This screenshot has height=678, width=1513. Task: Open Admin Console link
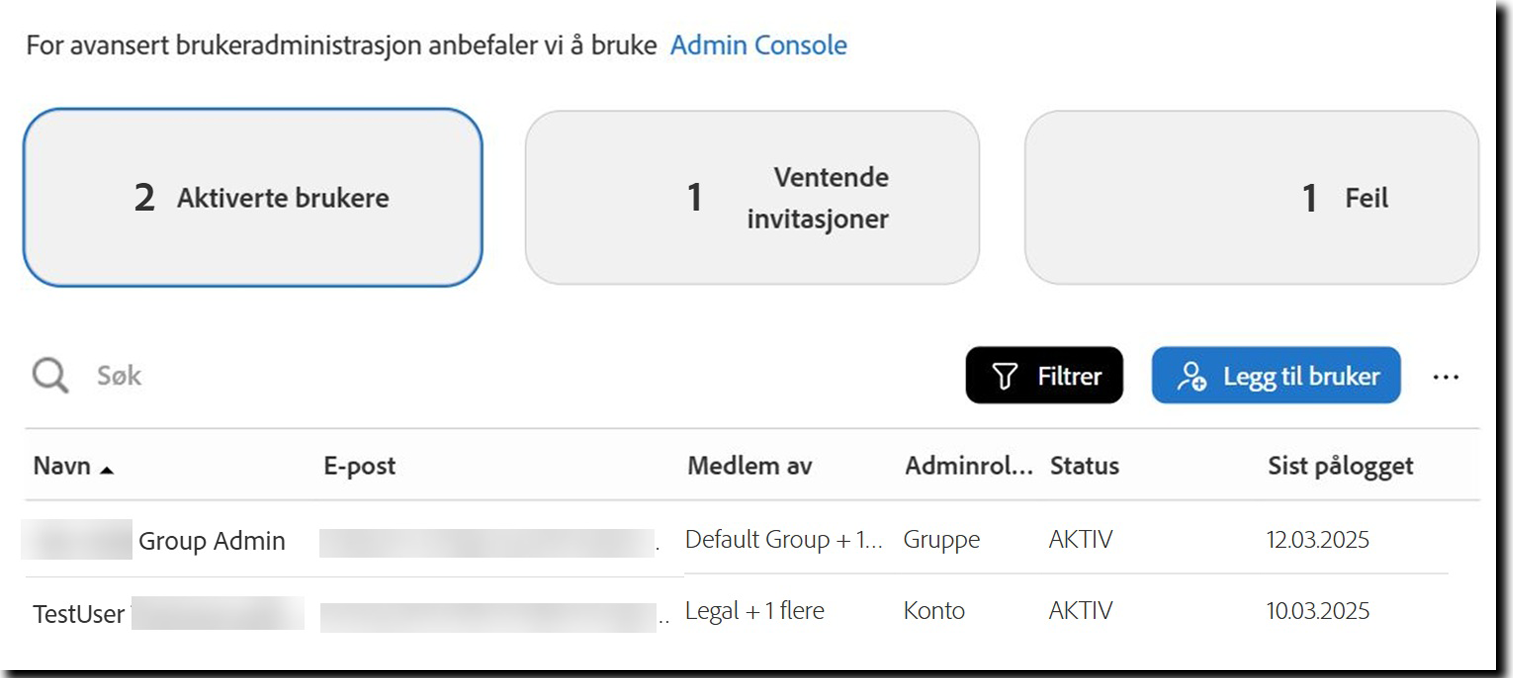(758, 44)
